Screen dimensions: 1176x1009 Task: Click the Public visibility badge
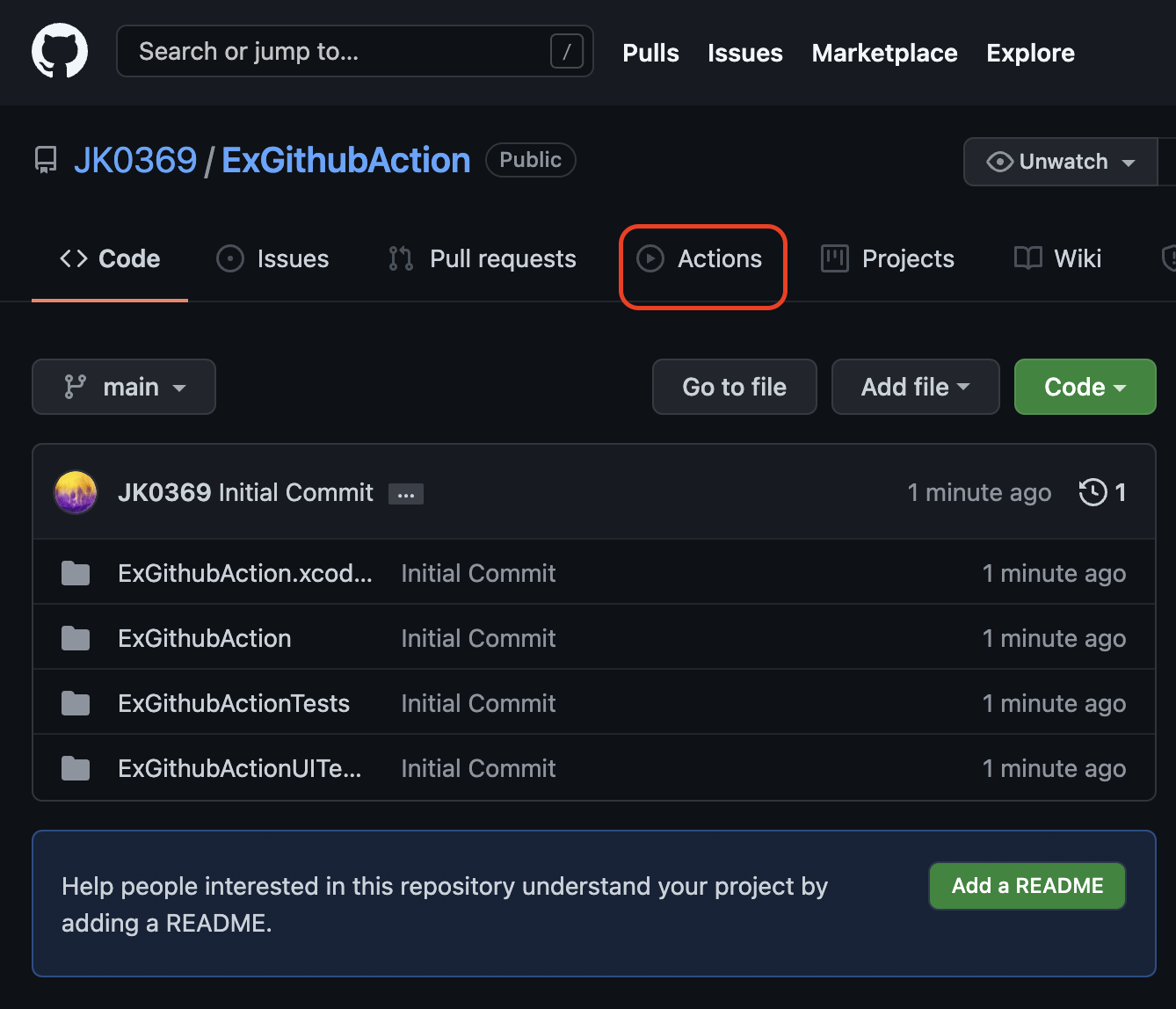pos(531,160)
